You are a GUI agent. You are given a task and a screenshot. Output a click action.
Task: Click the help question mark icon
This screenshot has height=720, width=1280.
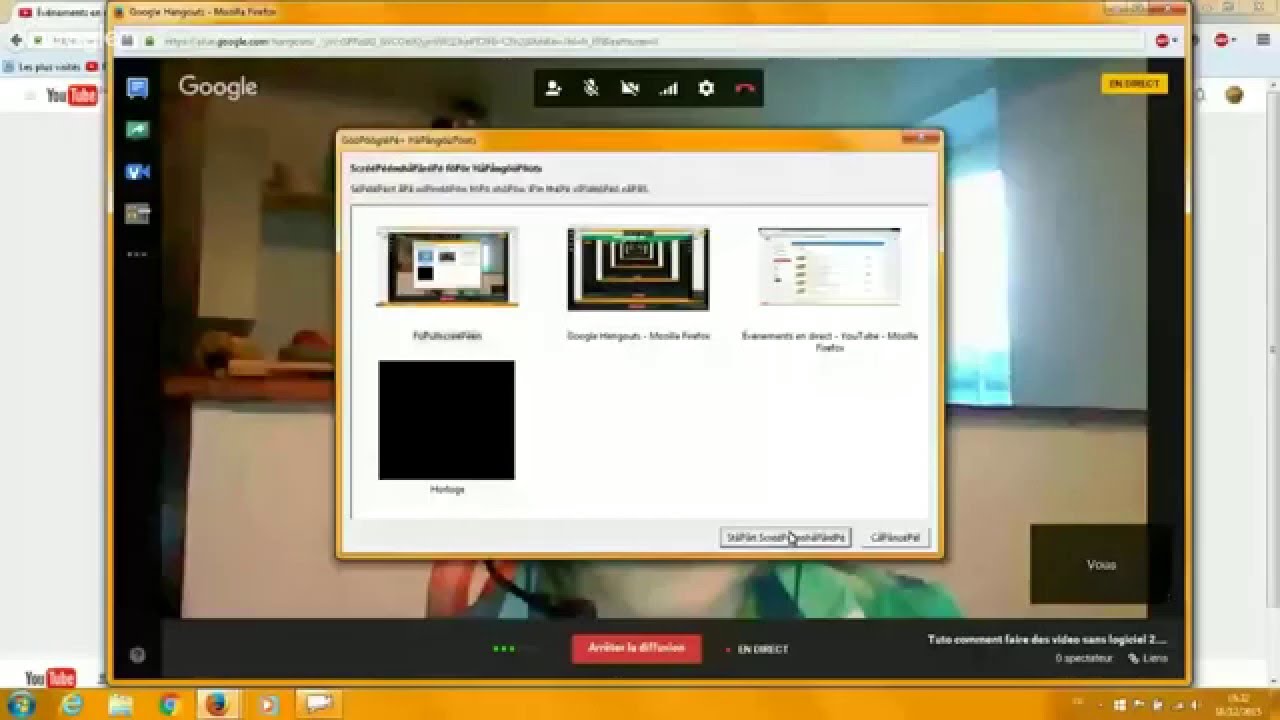[x=138, y=655]
